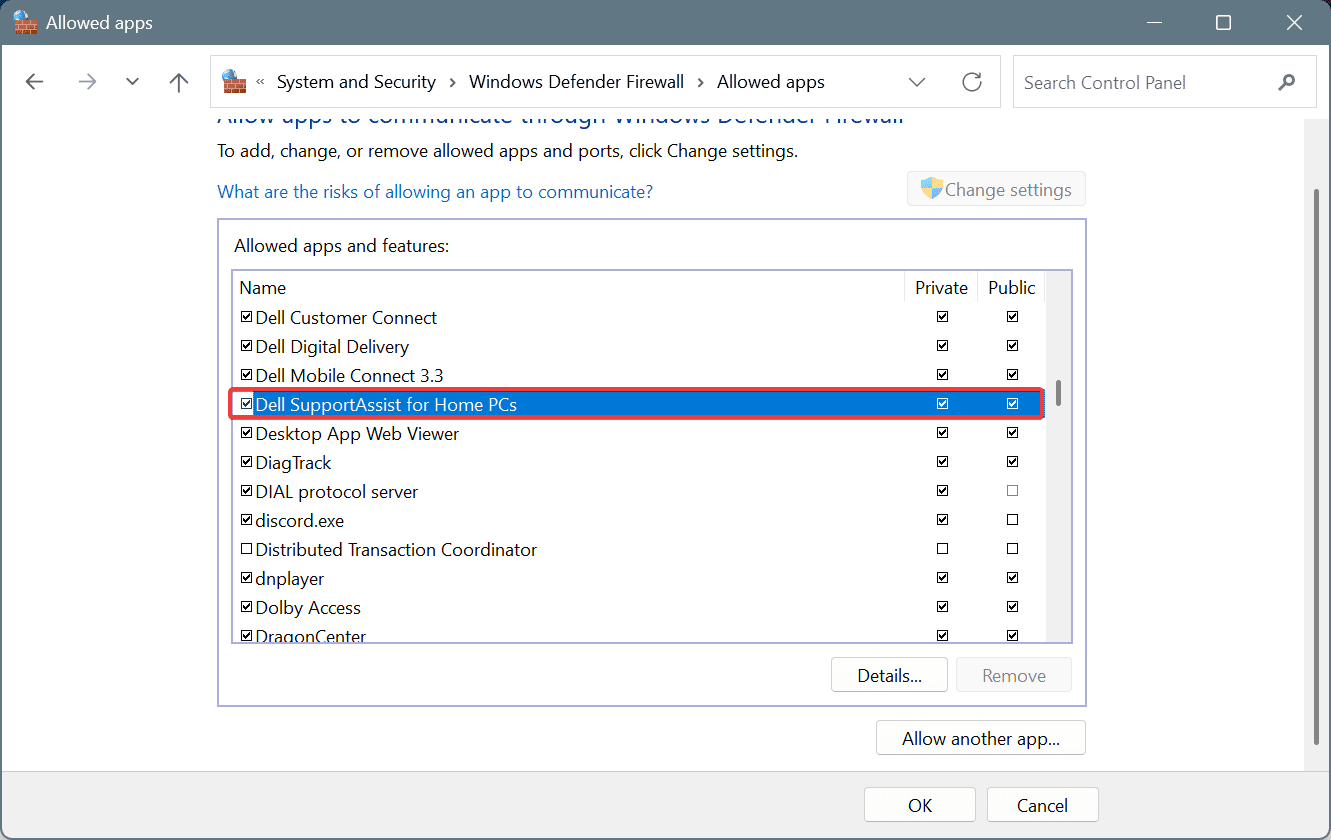The height and width of the screenshot is (840, 1331).
Task: Toggle Private checkbox for dnplayer
Action: tap(942, 578)
